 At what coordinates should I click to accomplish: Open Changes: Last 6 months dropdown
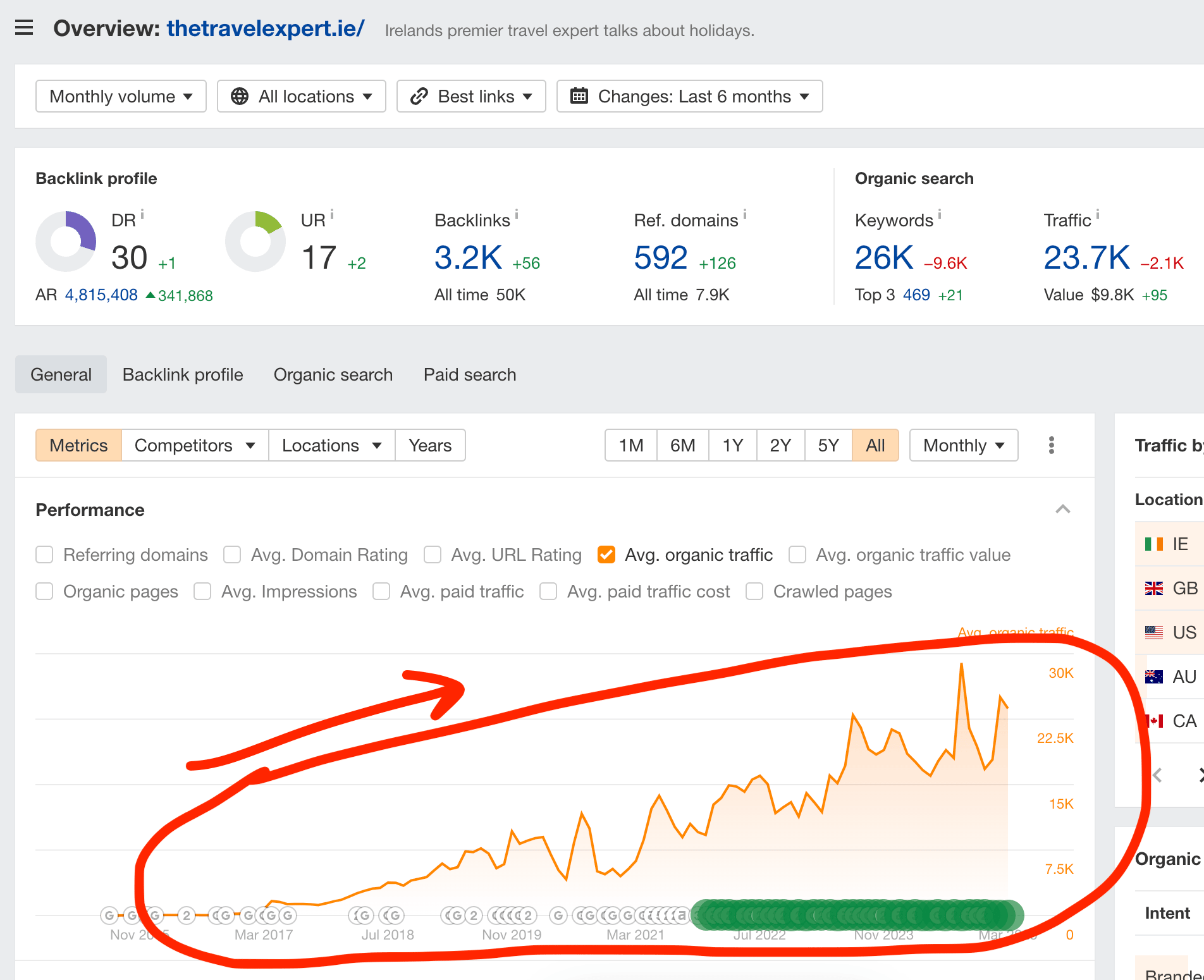click(x=689, y=96)
